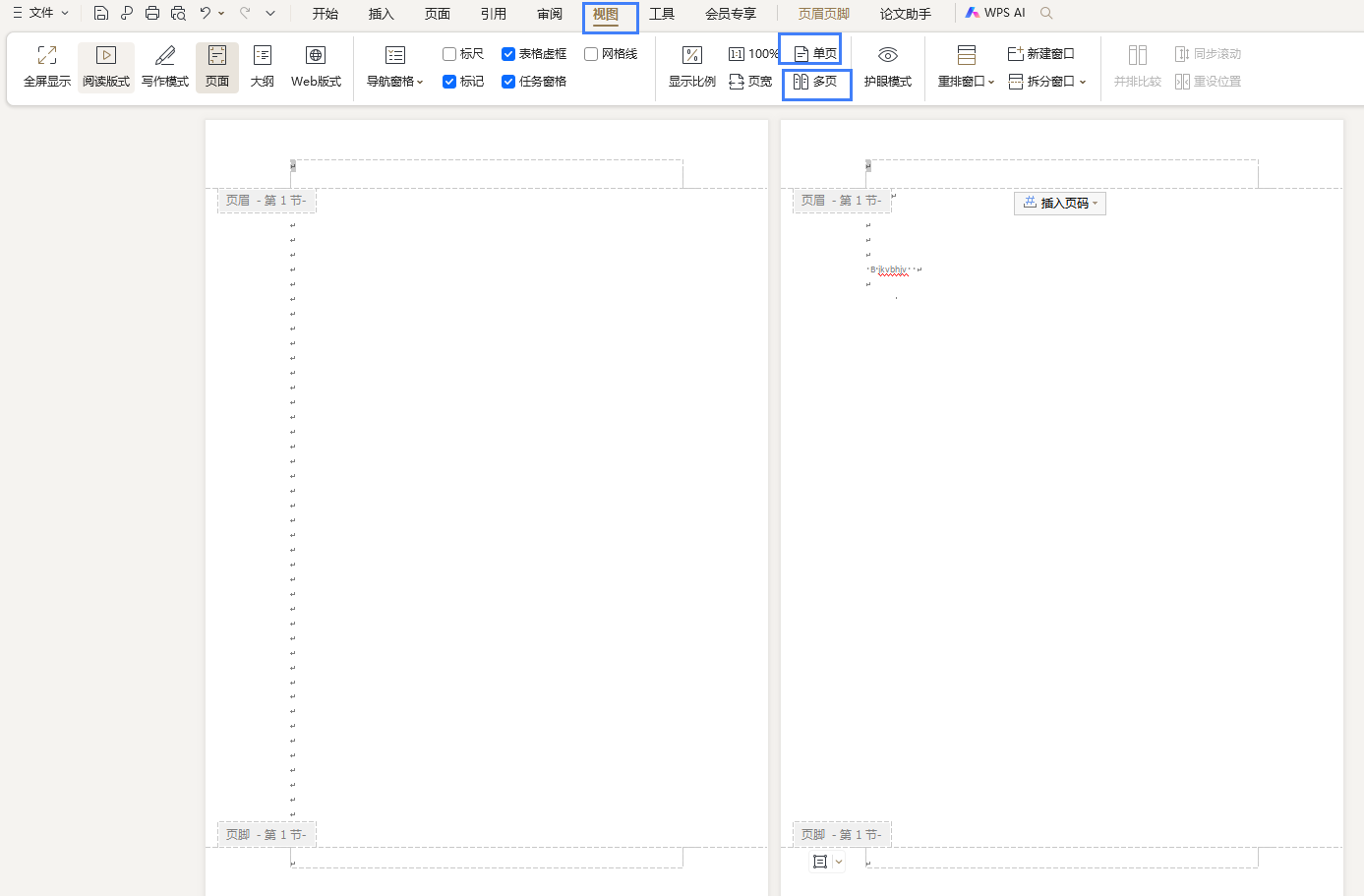Click the Redo arrow icon
The height and width of the screenshot is (896, 1364).
pyautogui.click(x=245, y=13)
